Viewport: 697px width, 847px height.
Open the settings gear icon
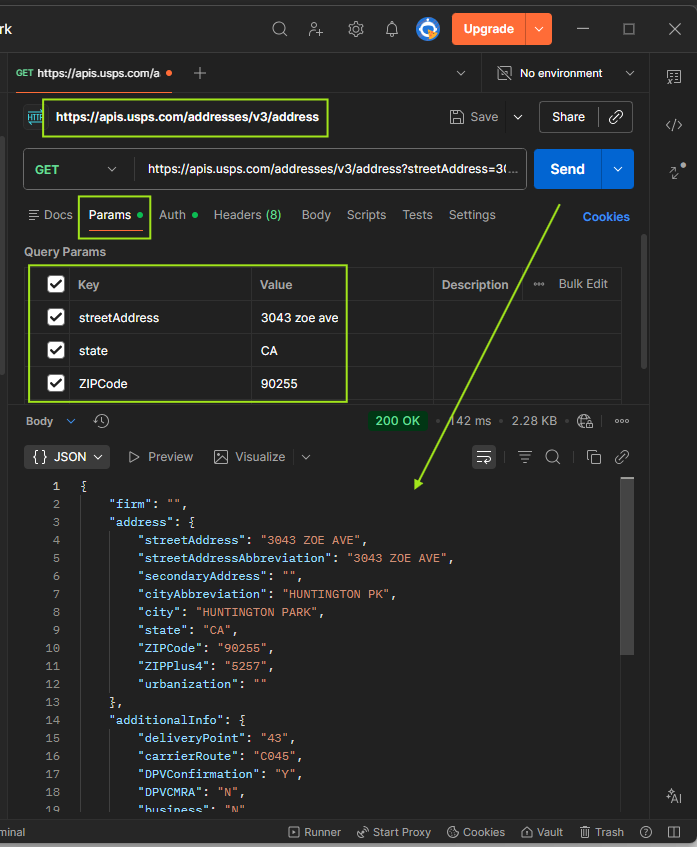tap(355, 29)
